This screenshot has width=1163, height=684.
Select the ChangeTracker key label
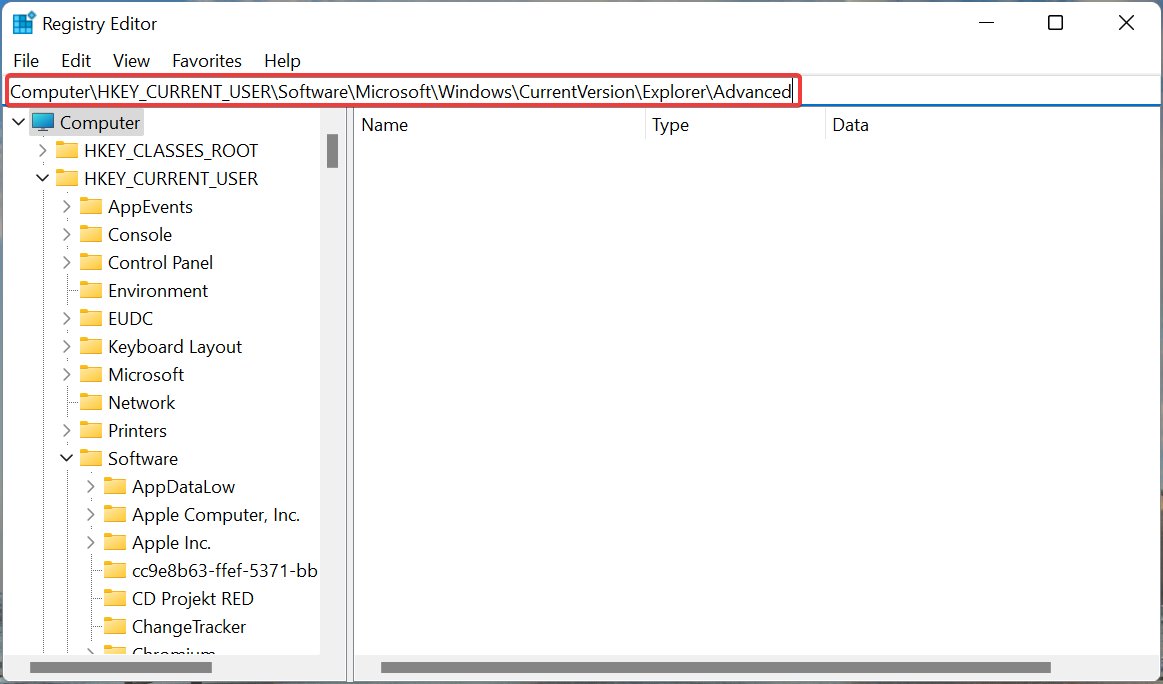189,627
